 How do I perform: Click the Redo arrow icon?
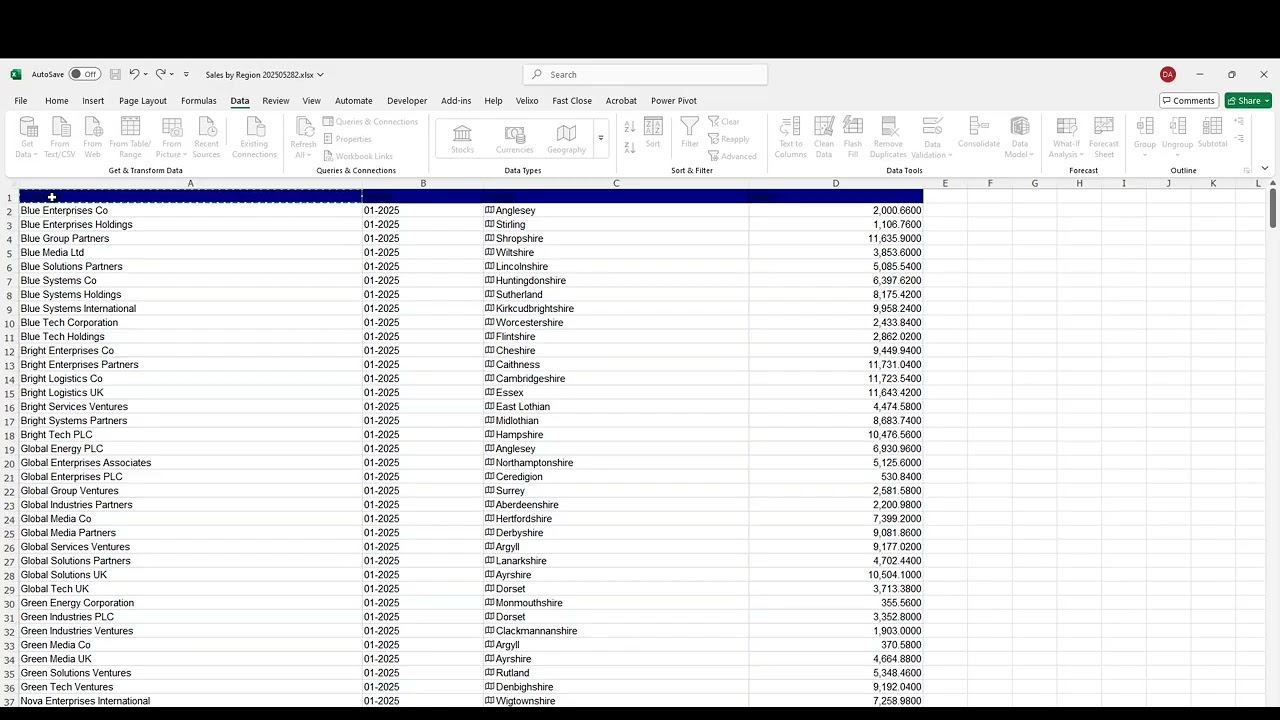[x=160, y=74]
